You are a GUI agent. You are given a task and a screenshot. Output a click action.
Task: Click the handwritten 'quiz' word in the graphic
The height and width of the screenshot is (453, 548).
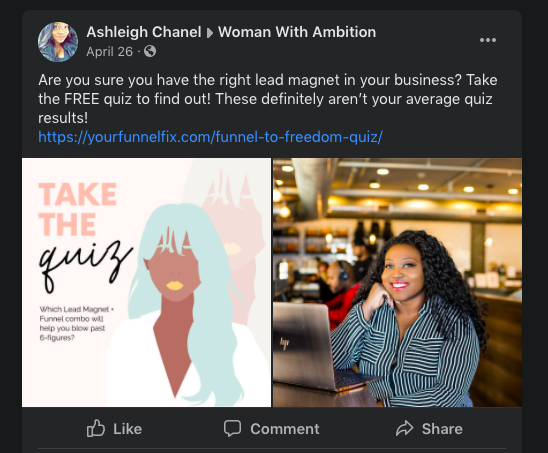(86, 266)
